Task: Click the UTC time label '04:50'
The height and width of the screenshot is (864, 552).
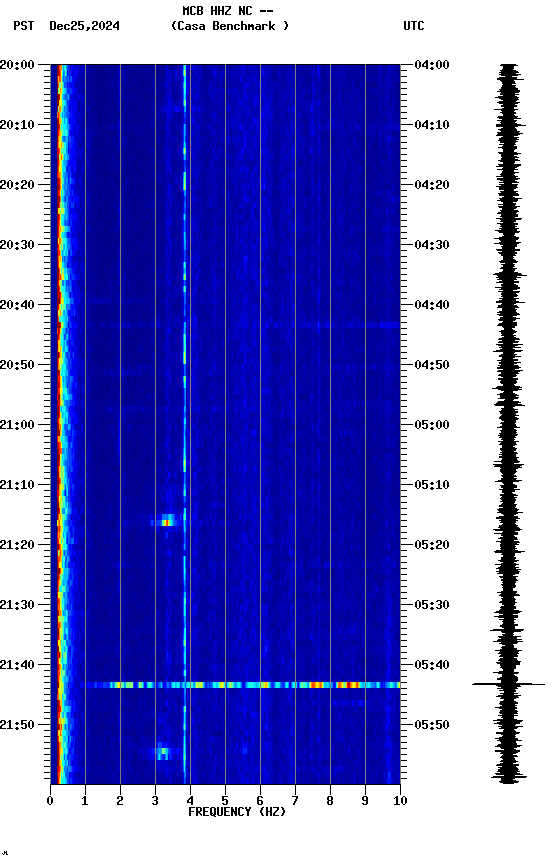Action: click(x=432, y=365)
